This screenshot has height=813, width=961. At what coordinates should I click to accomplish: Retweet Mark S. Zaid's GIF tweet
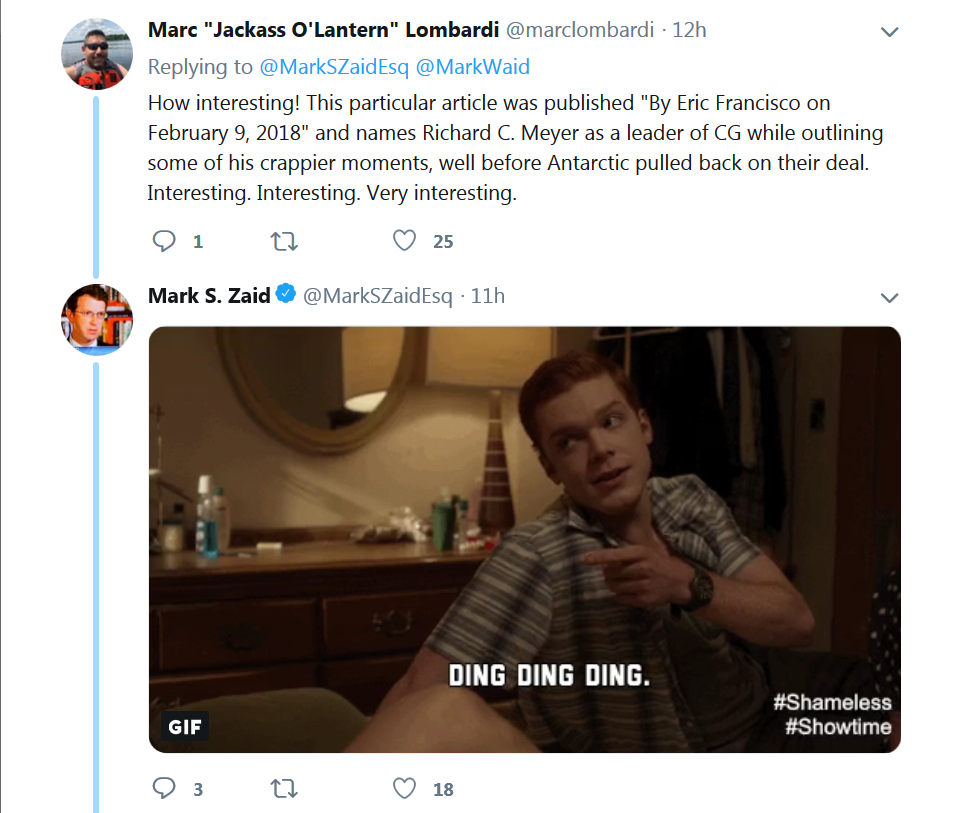284,788
